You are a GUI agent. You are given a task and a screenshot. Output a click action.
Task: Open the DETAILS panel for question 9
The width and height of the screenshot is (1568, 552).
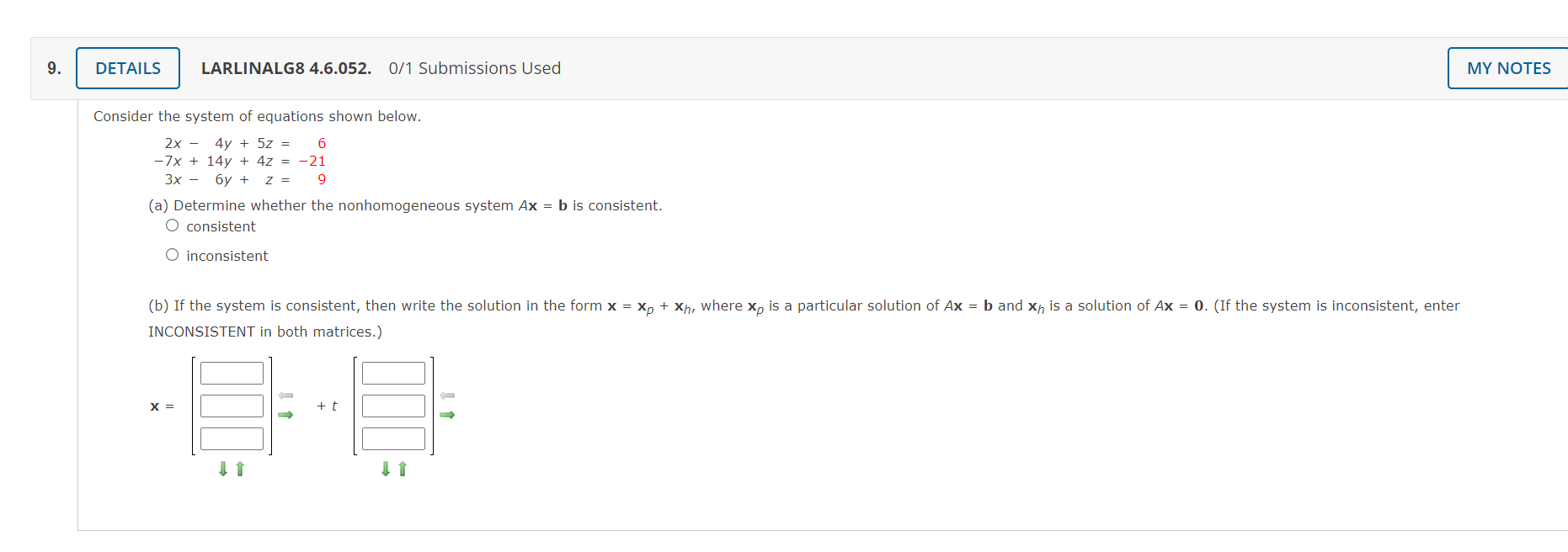coord(127,68)
